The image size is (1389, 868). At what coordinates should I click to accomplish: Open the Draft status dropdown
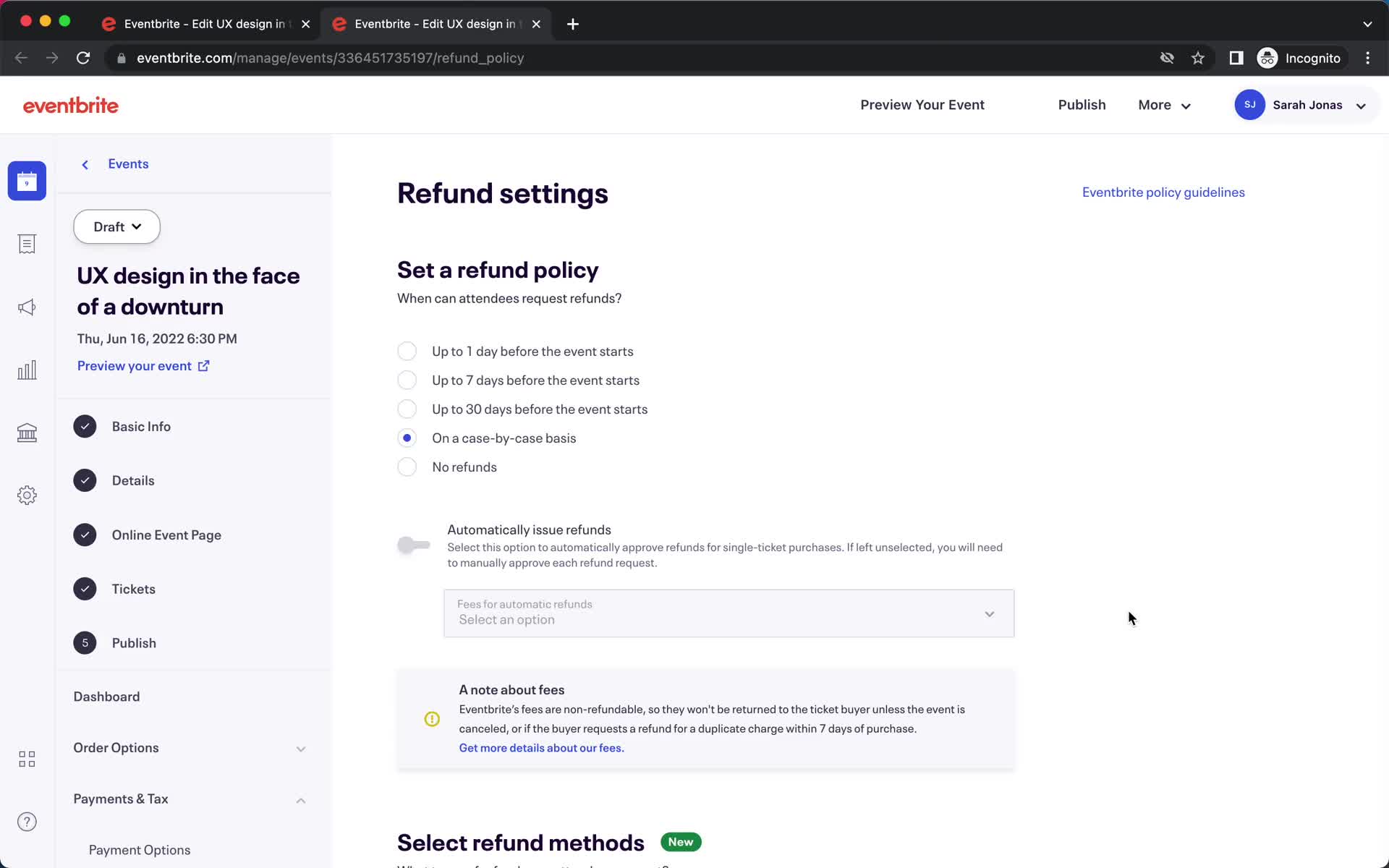(x=116, y=227)
